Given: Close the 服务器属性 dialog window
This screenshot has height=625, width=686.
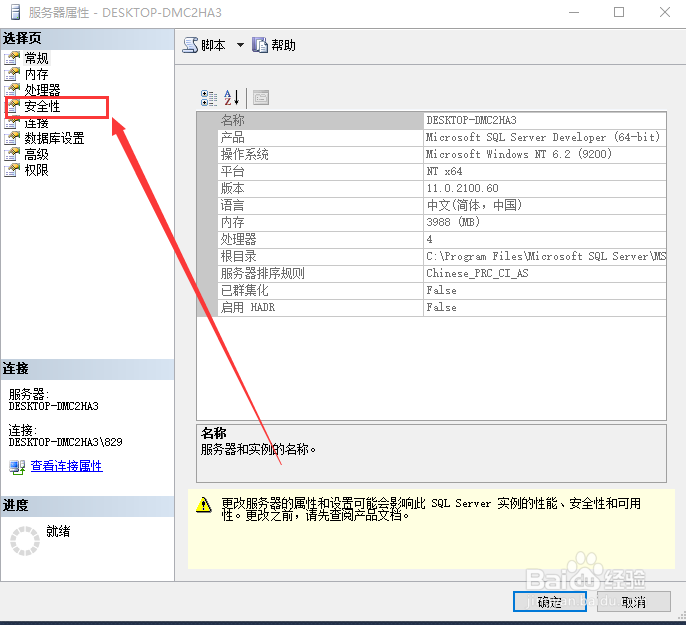Looking at the screenshot, I should (665, 12).
